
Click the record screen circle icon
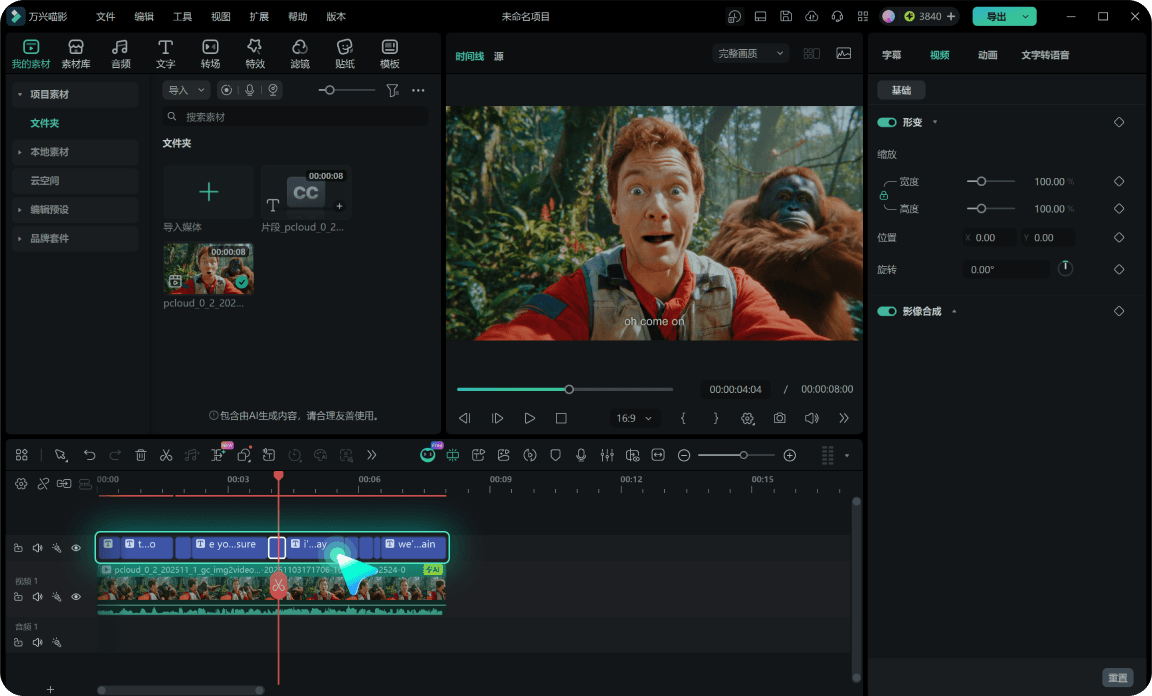coord(226,90)
